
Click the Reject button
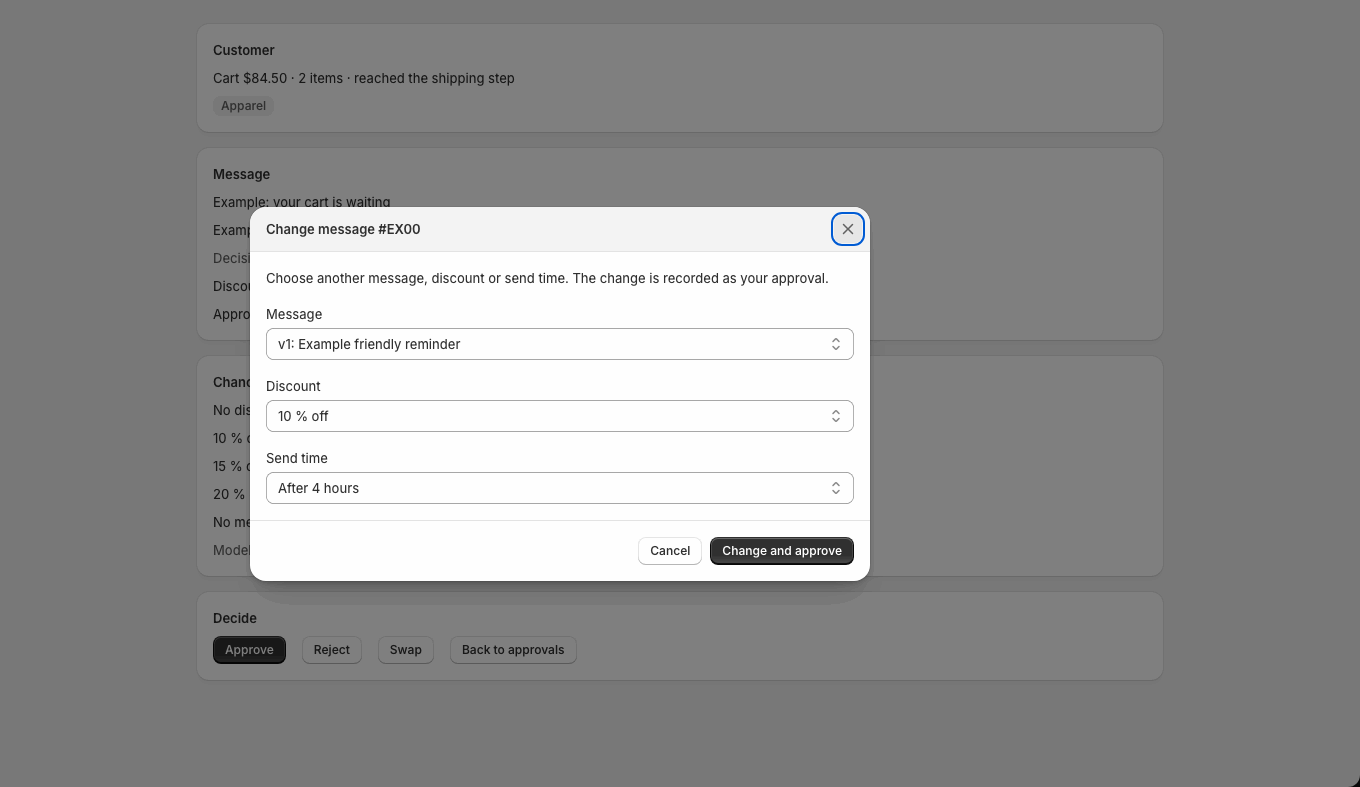point(332,650)
